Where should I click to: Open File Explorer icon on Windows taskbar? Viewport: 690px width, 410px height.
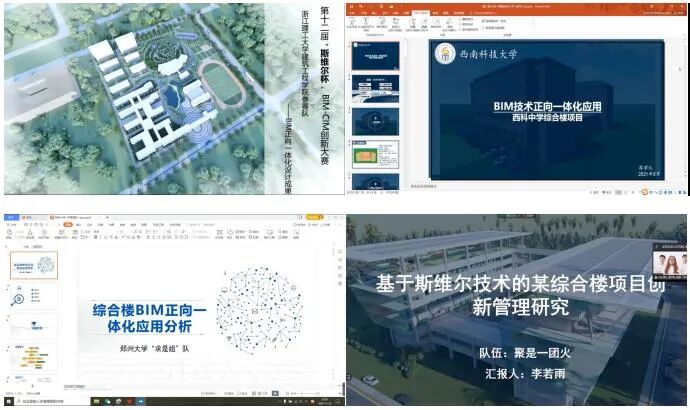(96, 402)
